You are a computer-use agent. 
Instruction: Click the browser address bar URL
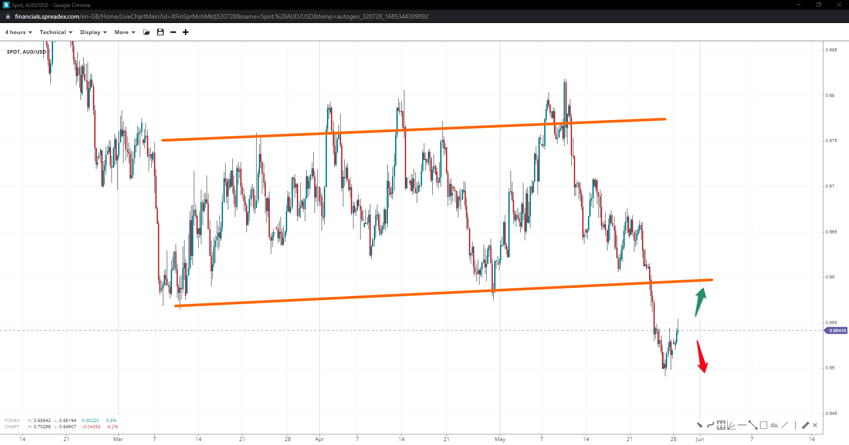click(220, 17)
